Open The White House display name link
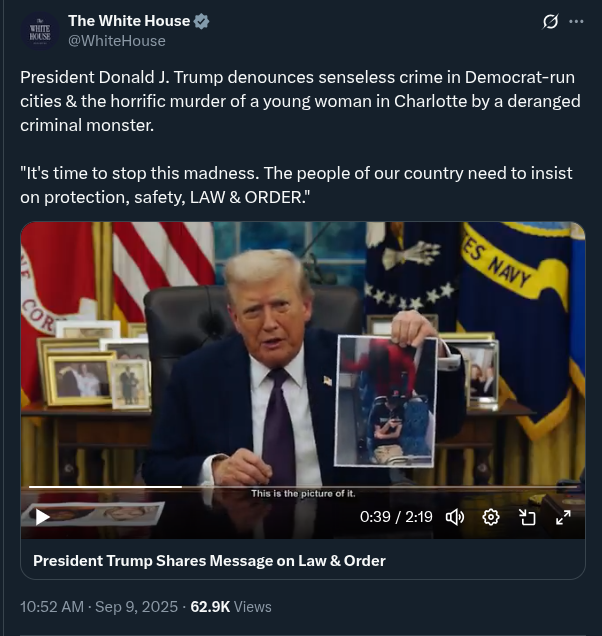The height and width of the screenshot is (636, 602). click(129, 21)
